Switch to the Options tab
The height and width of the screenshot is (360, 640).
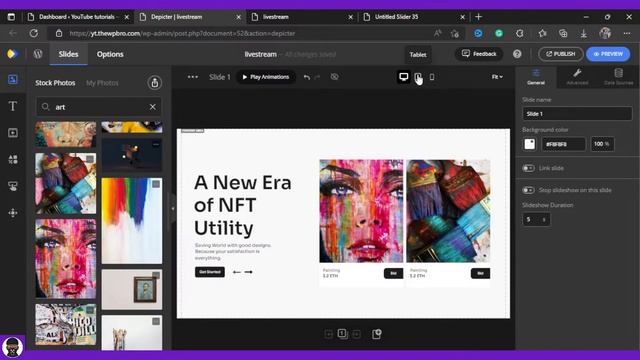[110, 54]
